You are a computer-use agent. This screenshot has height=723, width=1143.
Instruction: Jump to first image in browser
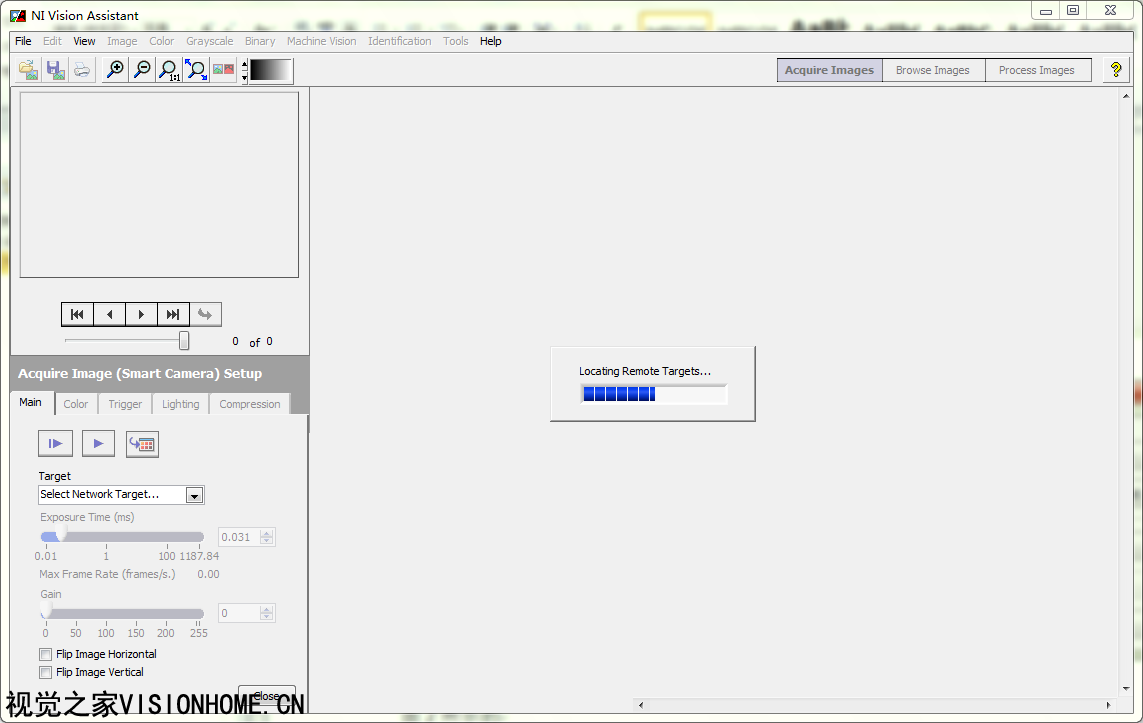tap(77, 315)
